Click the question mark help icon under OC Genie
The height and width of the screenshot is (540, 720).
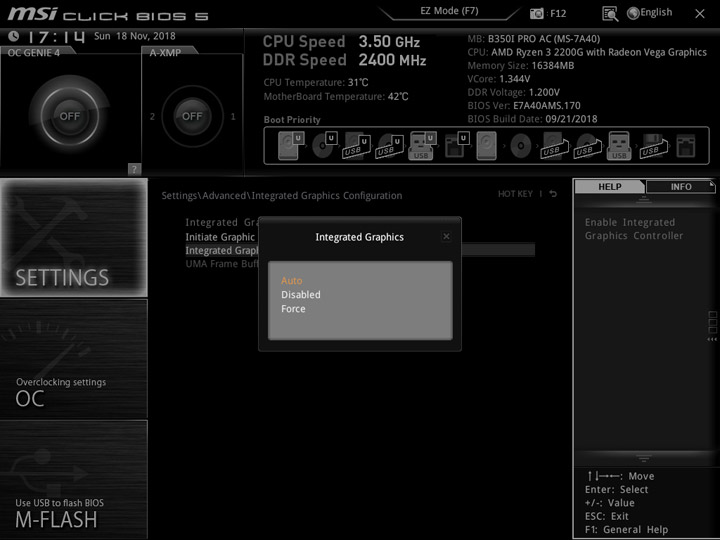pos(134,169)
